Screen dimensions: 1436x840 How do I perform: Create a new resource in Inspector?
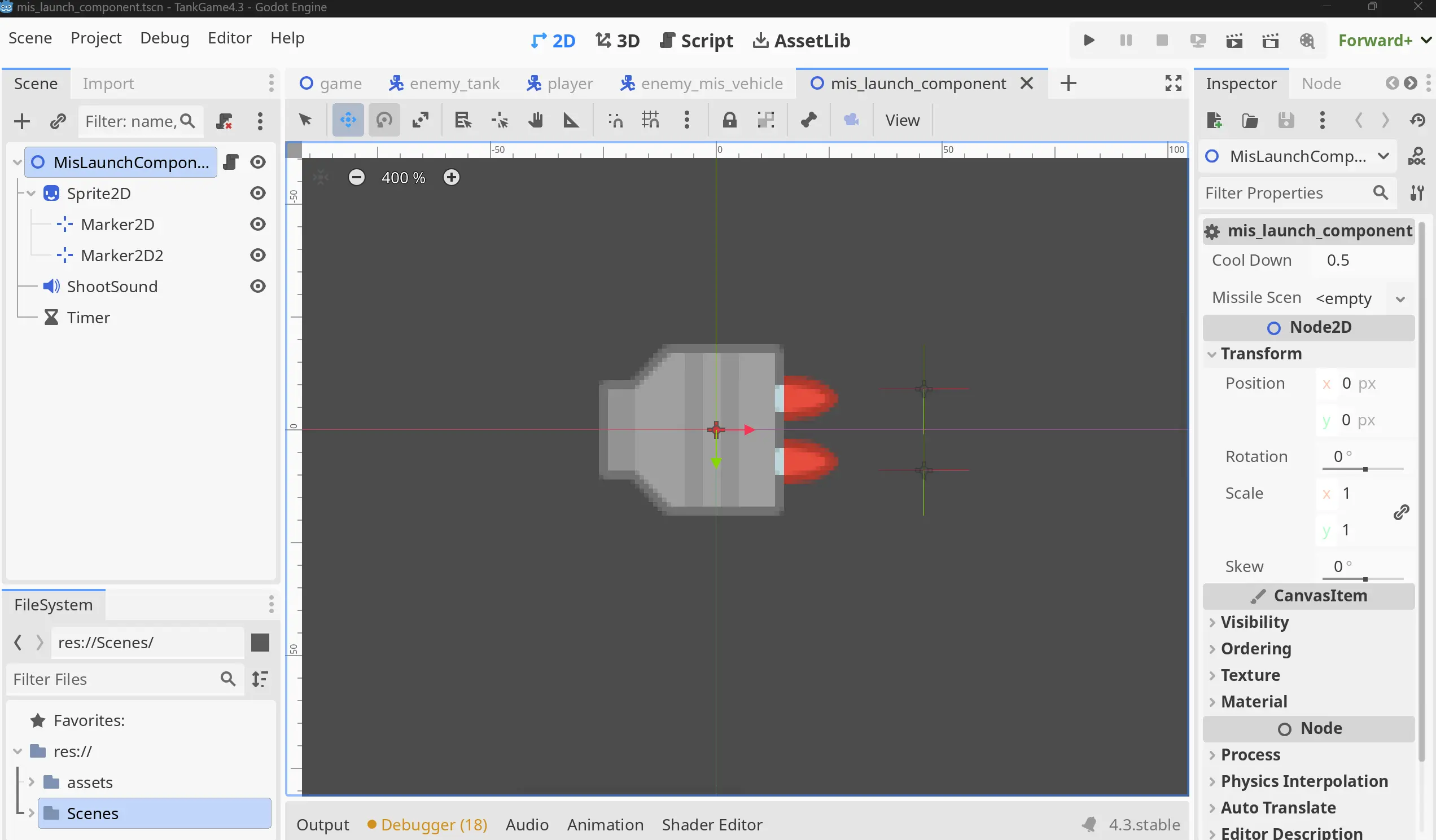tap(1214, 120)
